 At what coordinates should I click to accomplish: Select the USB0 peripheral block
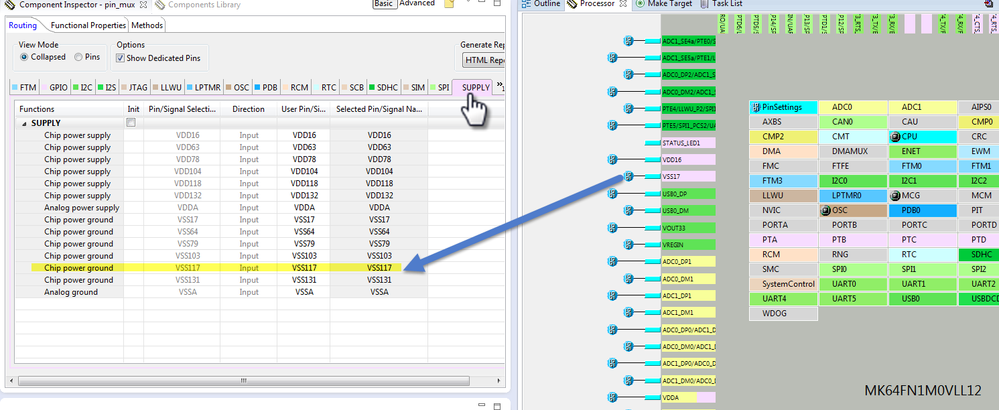(x=923, y=299)
